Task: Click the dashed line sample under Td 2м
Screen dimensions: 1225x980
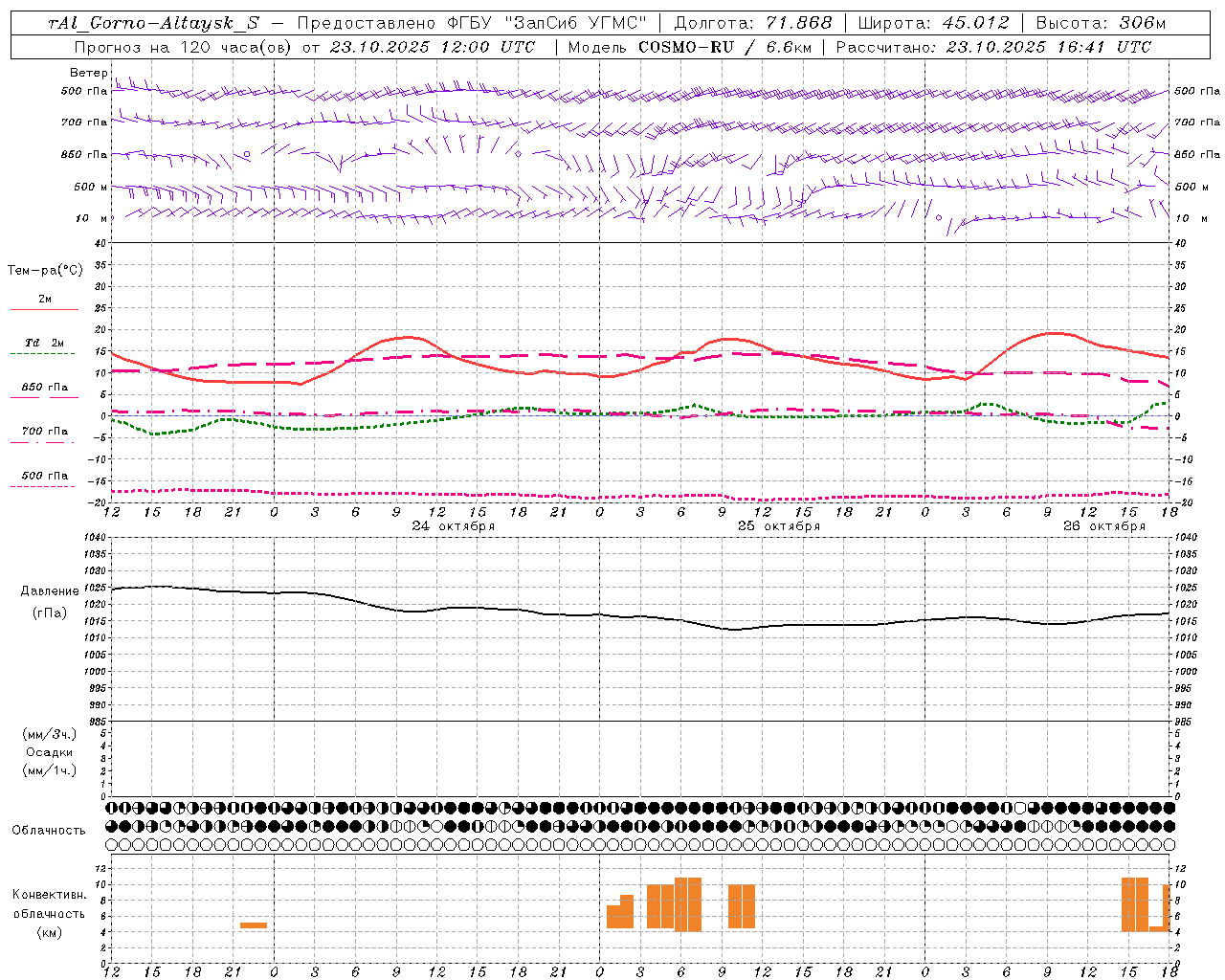Action: 42,354
